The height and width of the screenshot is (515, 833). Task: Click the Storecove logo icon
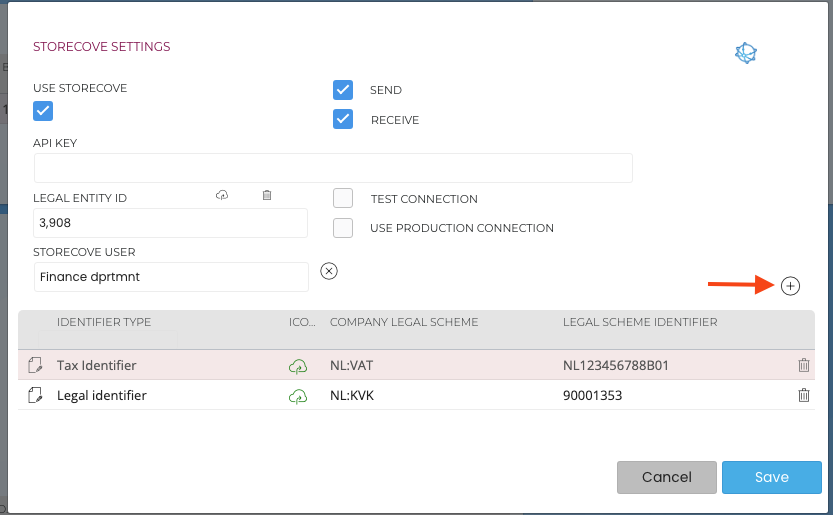pyautogui.click(x=746, y=54)
